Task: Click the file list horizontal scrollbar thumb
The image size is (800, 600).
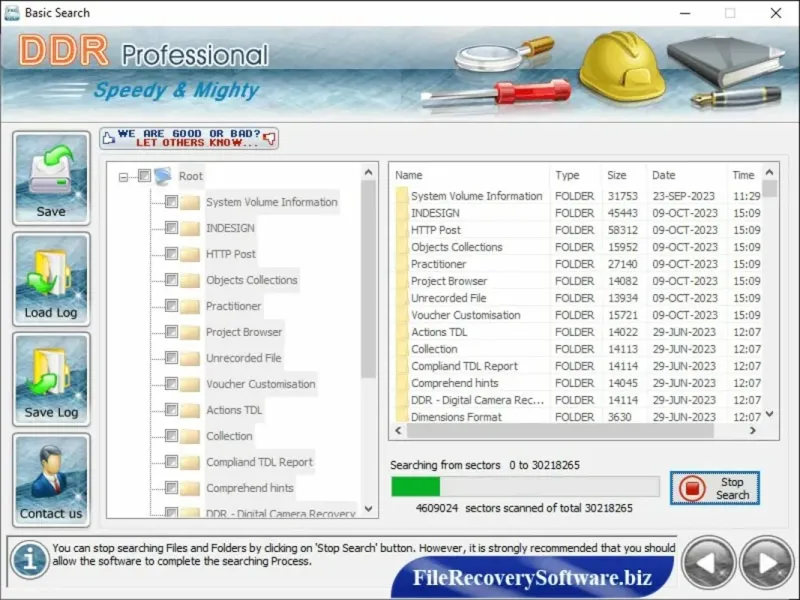Action: pyautogui.click(x=560, y=431)
